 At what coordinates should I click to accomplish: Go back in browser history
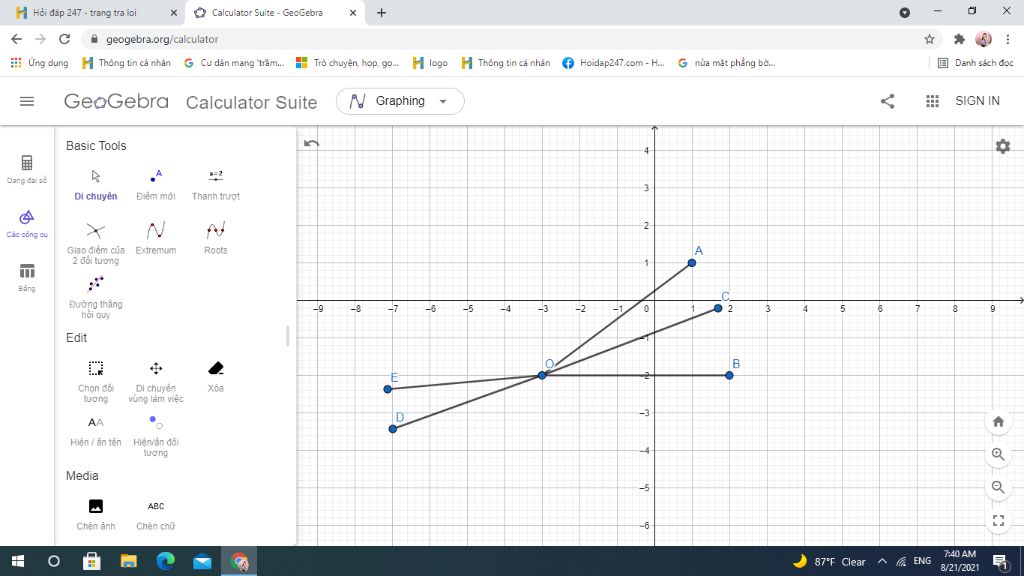pos(17,39)
